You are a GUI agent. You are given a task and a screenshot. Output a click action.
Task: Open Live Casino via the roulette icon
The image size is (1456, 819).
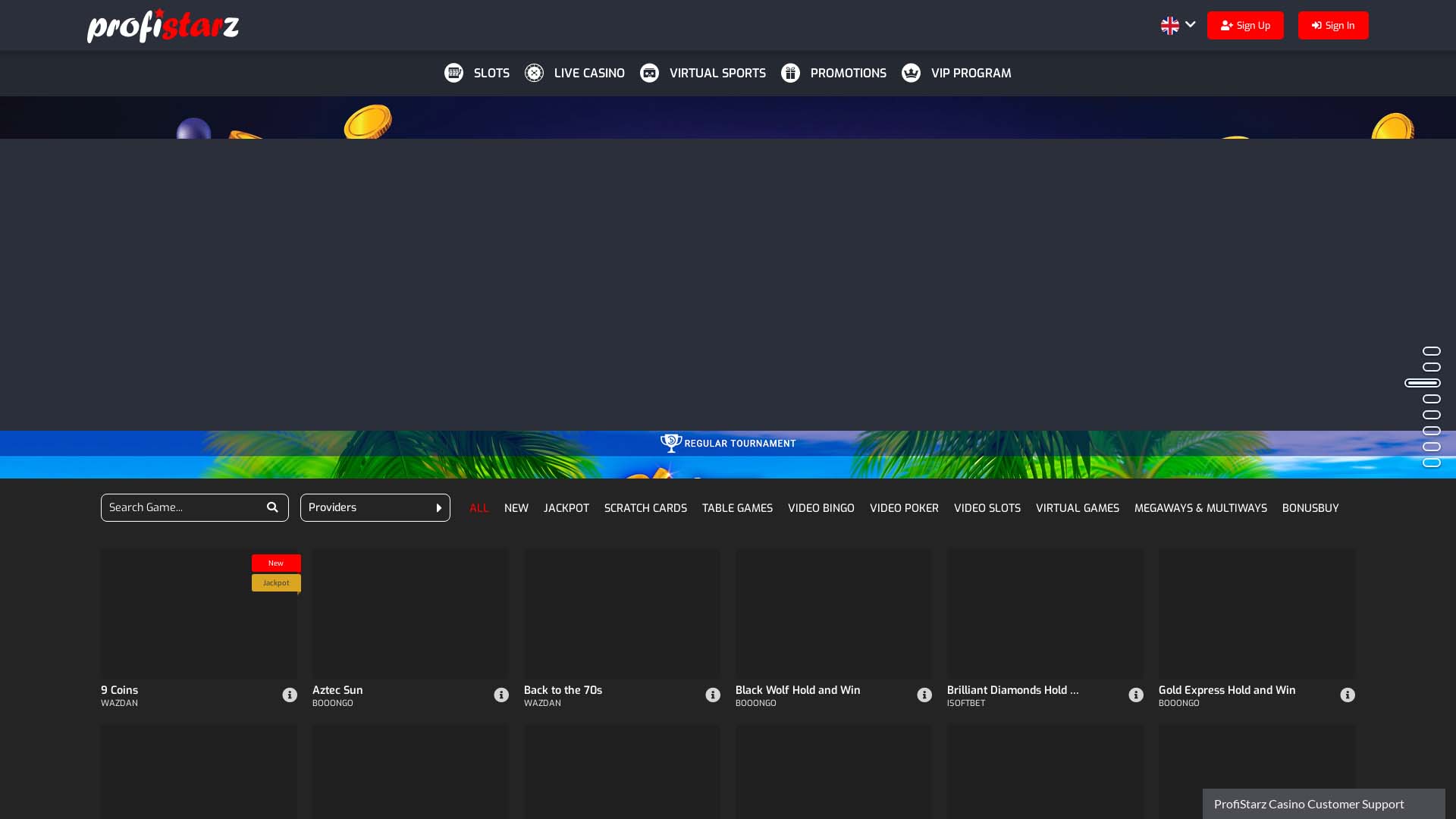(534, 73)
